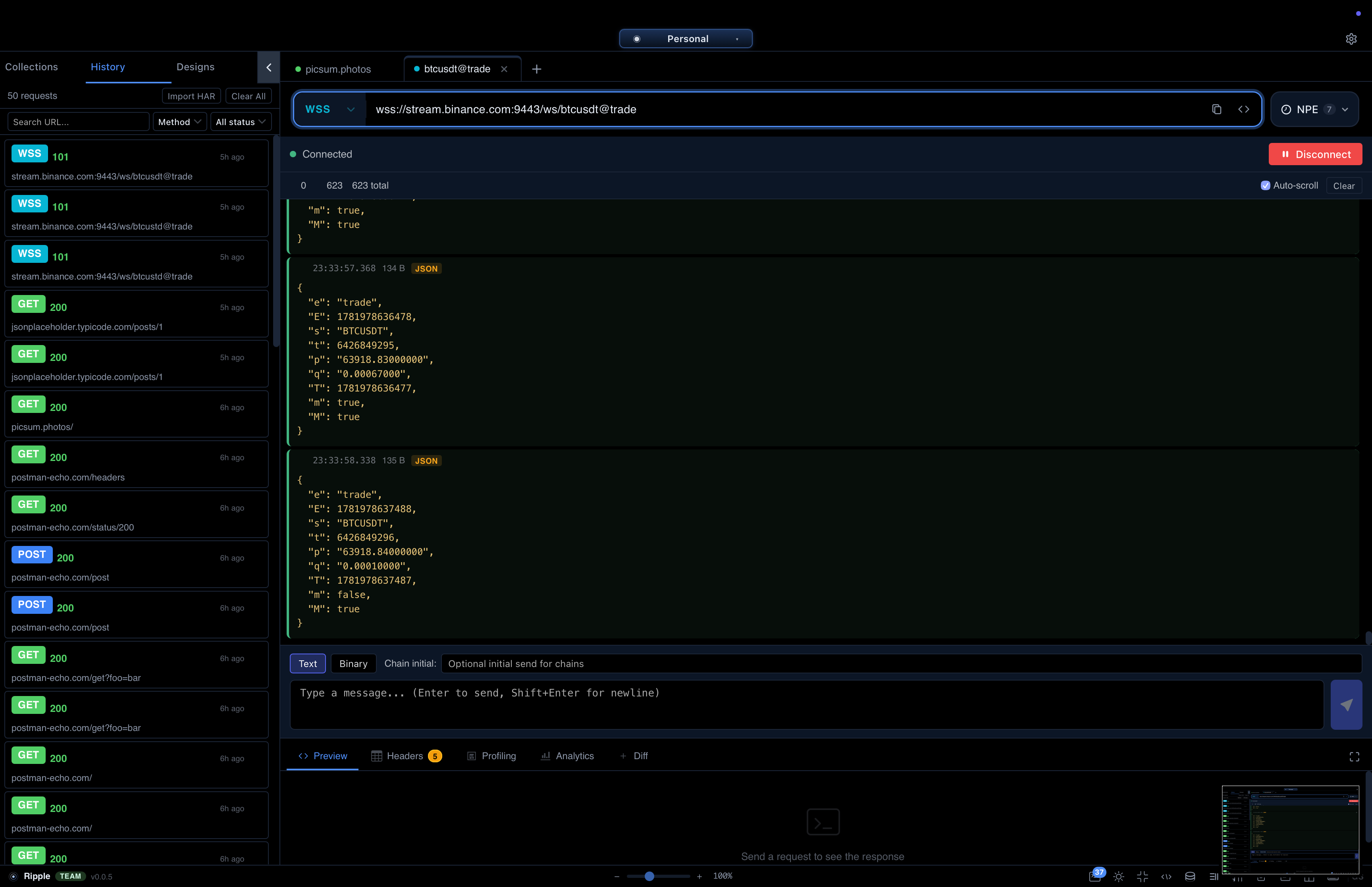Click the Ripple logo in the status bar

[13, 877]
